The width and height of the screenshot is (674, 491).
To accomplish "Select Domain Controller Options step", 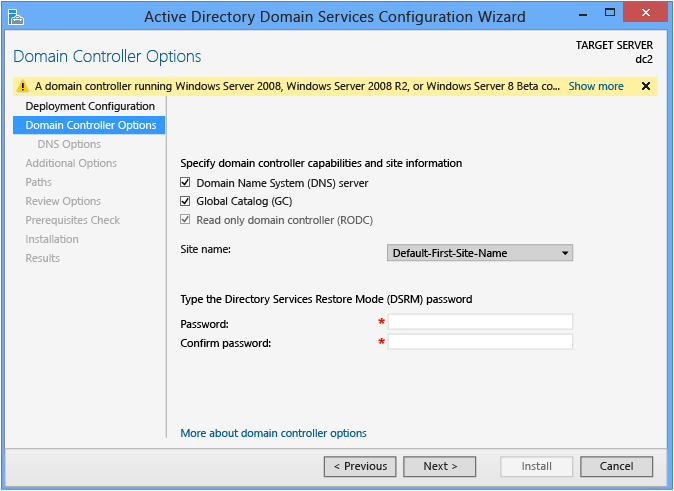I will pos(90,125).
